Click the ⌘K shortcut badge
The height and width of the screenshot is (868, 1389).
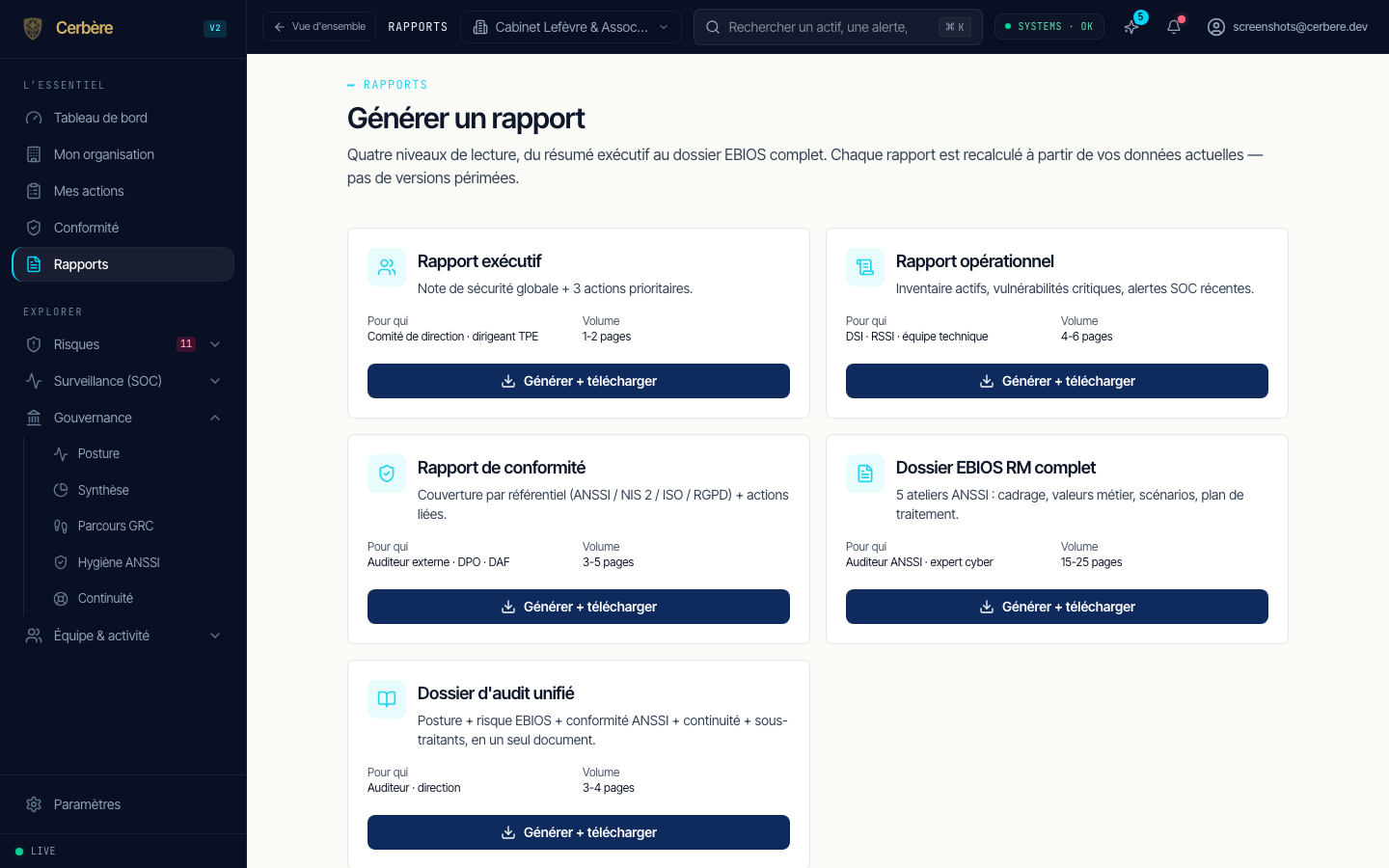[955, 27]
